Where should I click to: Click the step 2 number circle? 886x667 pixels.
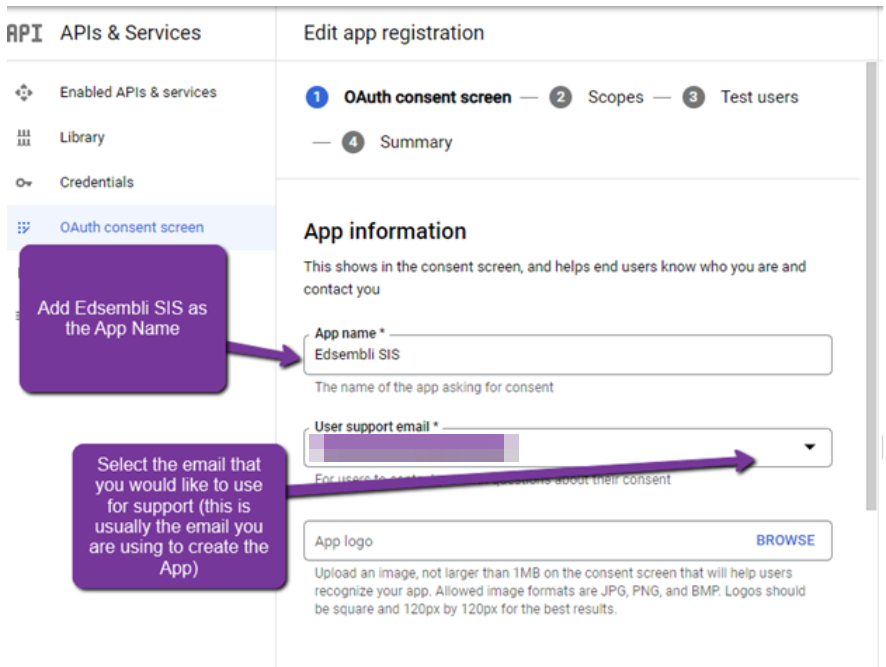click(x=561, y=97)
